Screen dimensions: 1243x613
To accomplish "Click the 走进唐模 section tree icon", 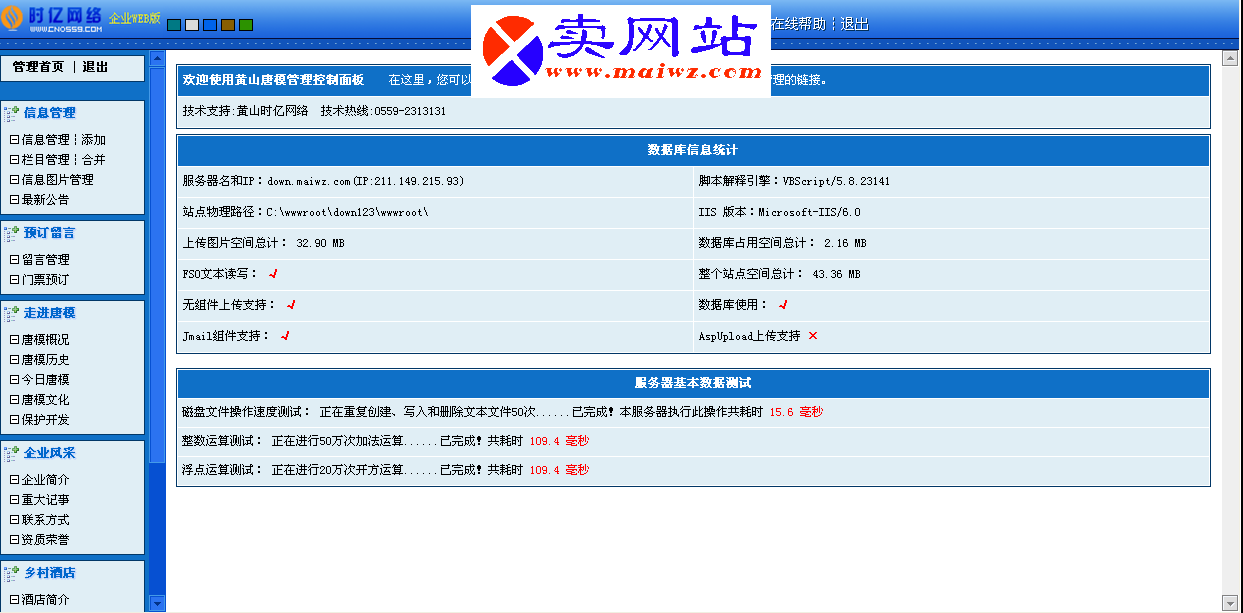I will tap(12, 313).
